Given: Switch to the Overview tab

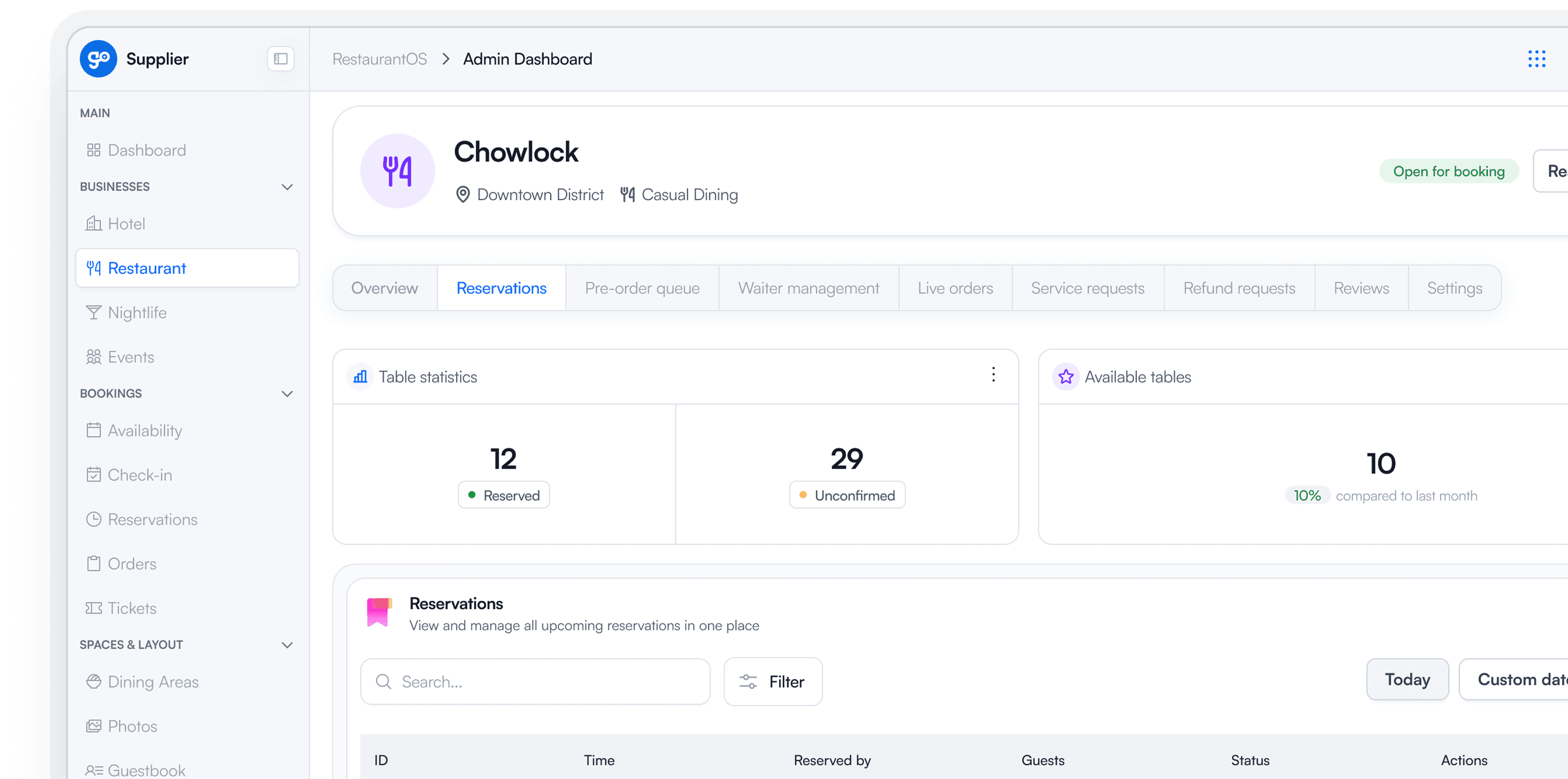Looking at the screenshot, I should coord(384,288).
